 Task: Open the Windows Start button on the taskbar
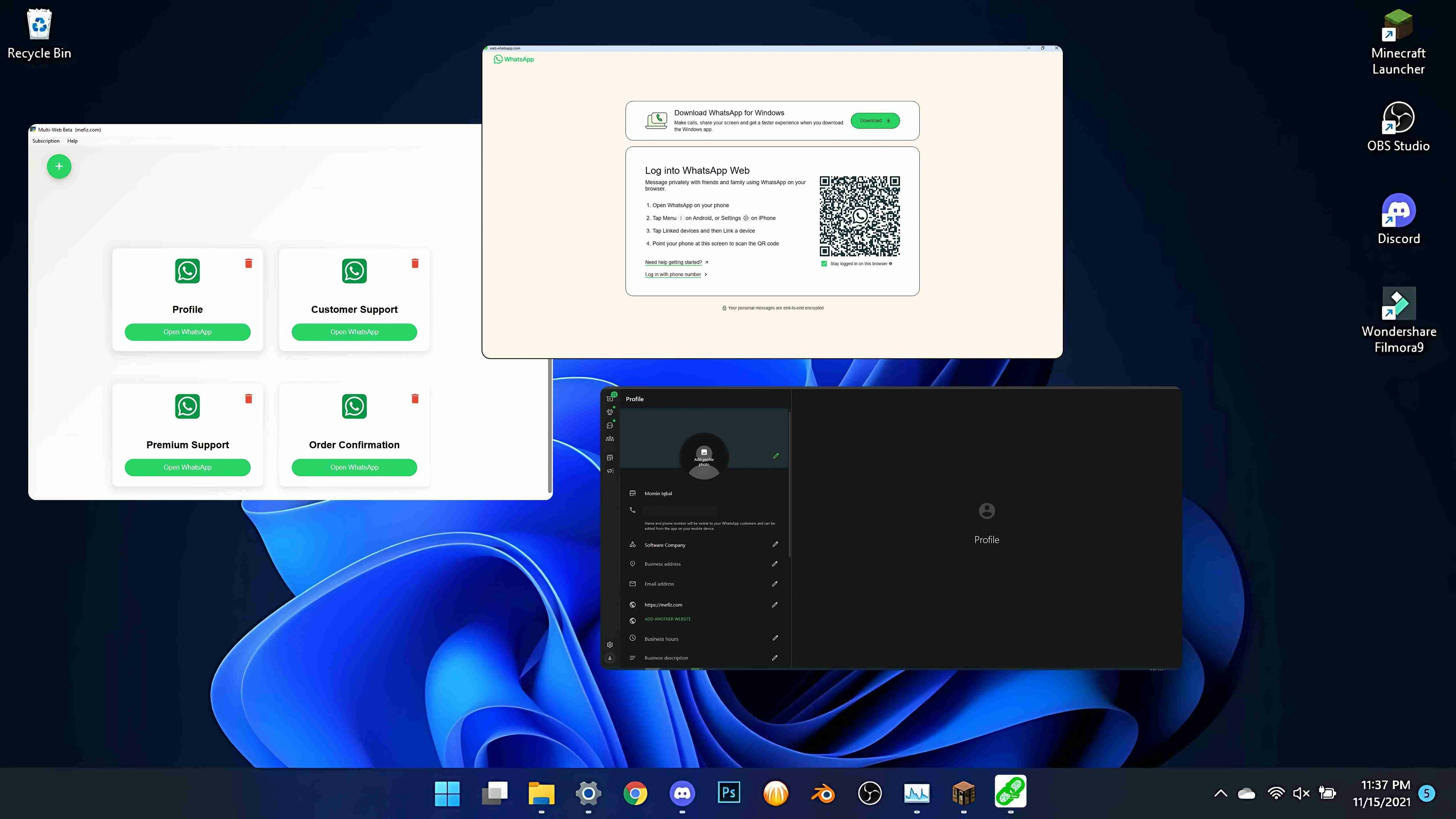(447, 794)
